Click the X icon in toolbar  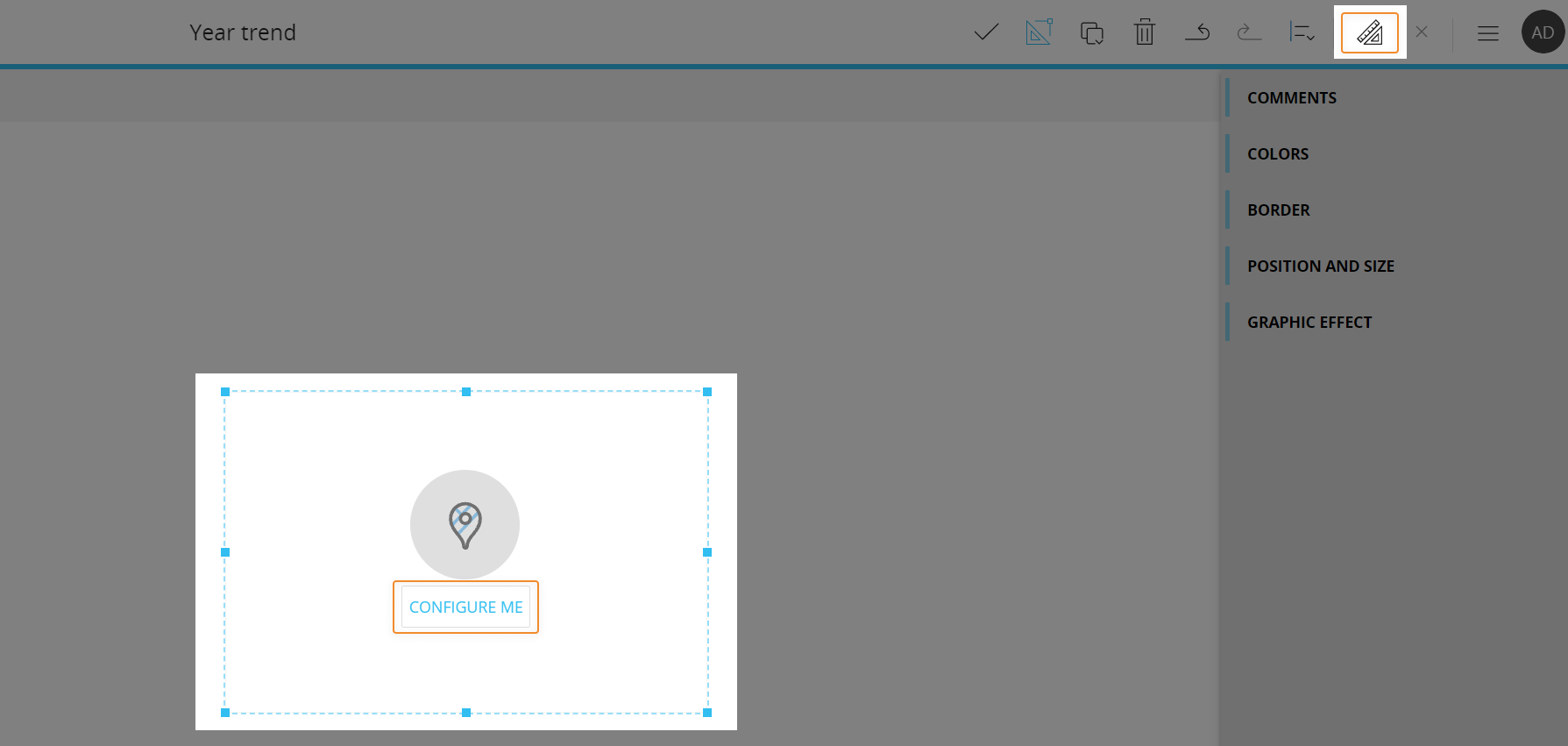tap(1422, 32)
